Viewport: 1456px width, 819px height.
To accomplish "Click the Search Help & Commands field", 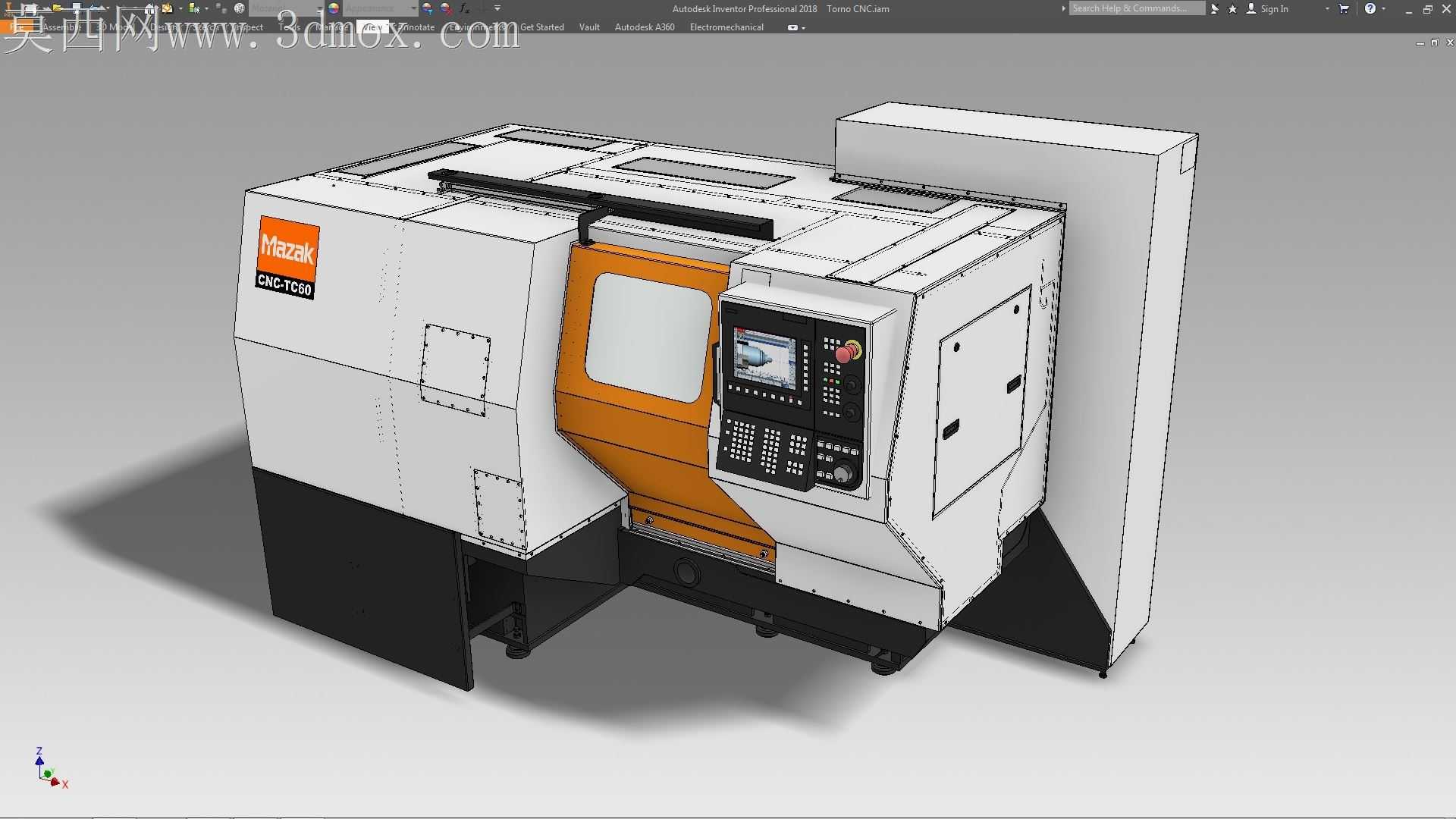I will [x=1137, y=8].
